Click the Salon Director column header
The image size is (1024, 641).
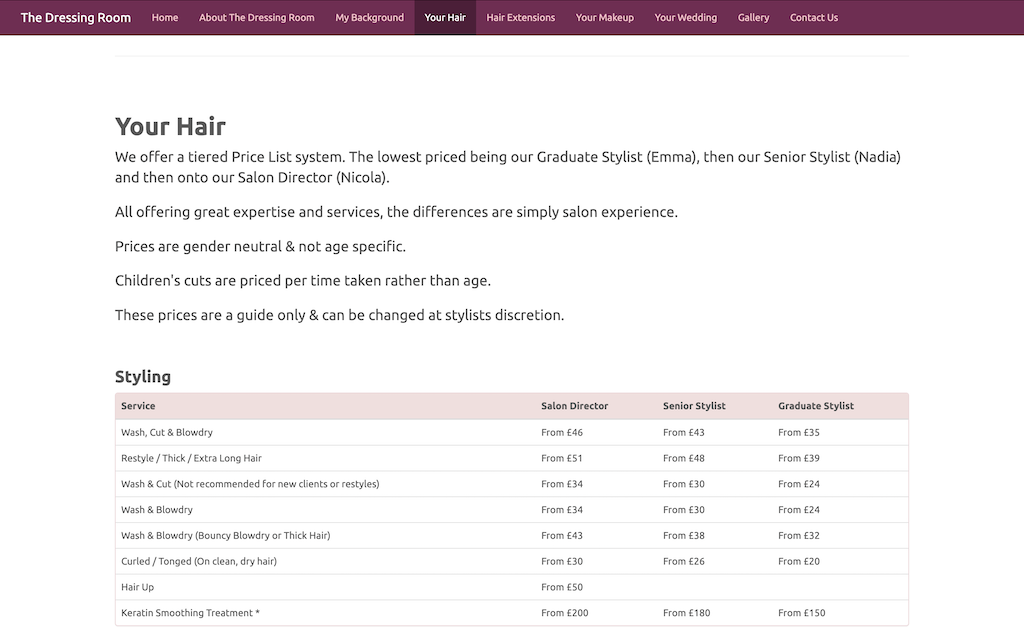click(574, 406)
